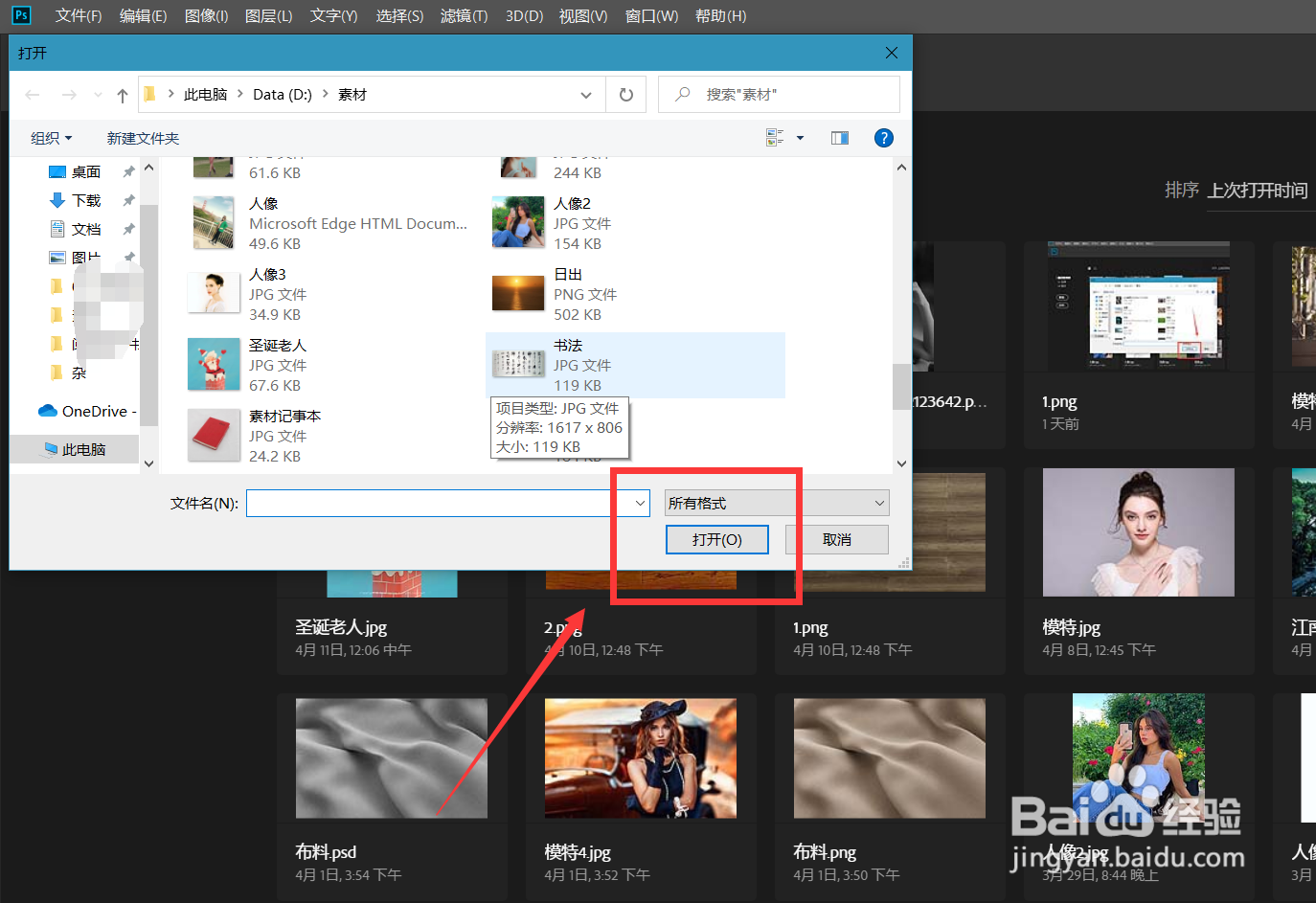The width and height of the screenshot is (1316, 903).
Task: Select 此电脑 in the navigation pane
Action: (75, 449)
